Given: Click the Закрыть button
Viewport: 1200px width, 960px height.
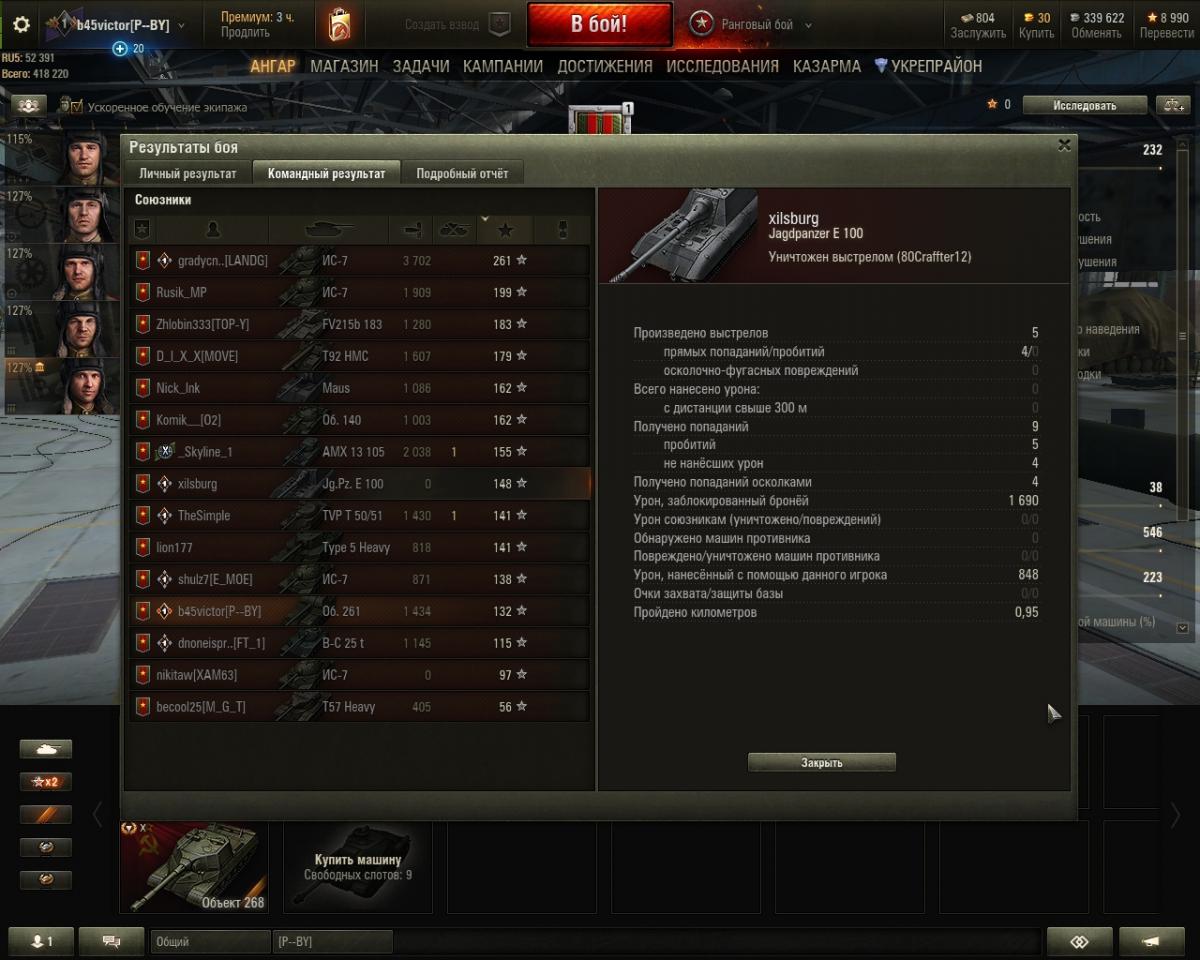Looking at the screenshot, I should [822, 763].
